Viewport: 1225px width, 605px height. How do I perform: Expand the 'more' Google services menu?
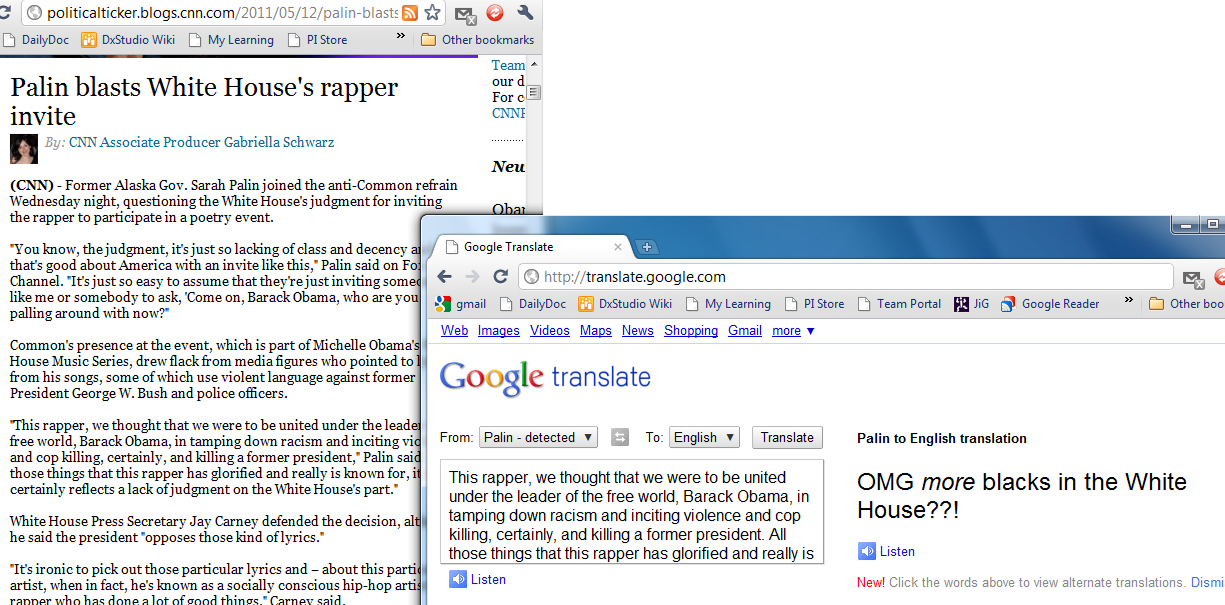pos(793,331)
